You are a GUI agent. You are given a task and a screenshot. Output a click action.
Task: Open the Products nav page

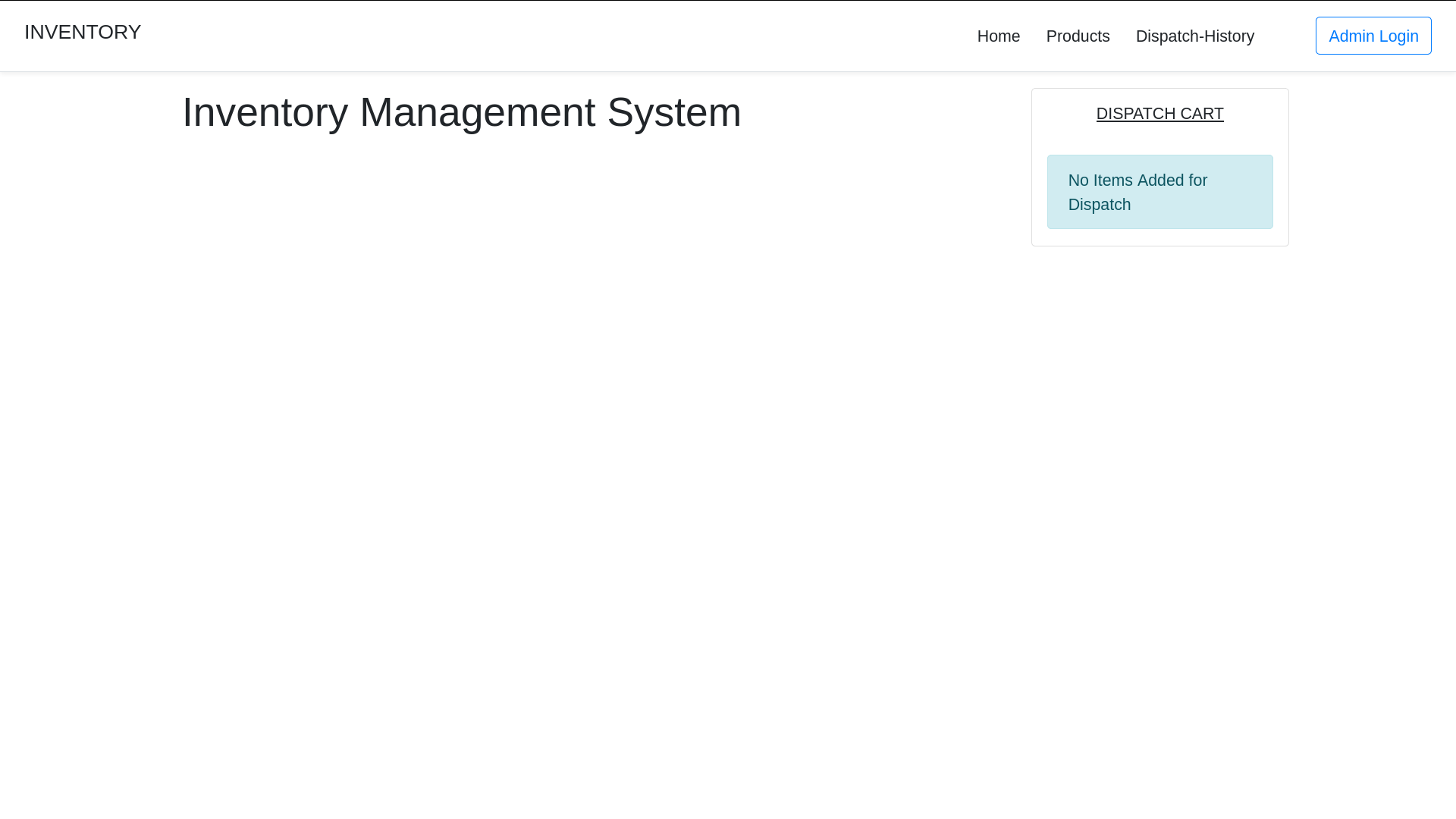pyautogui.click(x=1078, y=36)
